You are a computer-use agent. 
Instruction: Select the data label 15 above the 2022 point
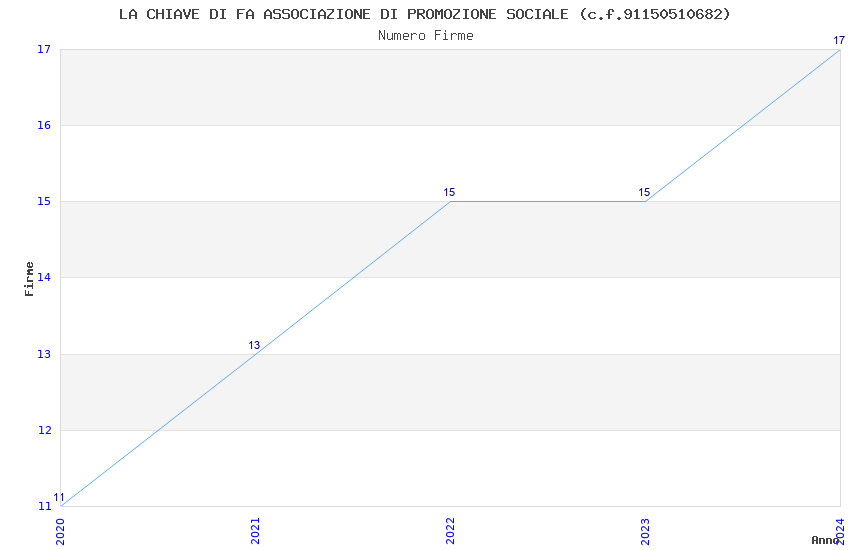tap(449, 192)
